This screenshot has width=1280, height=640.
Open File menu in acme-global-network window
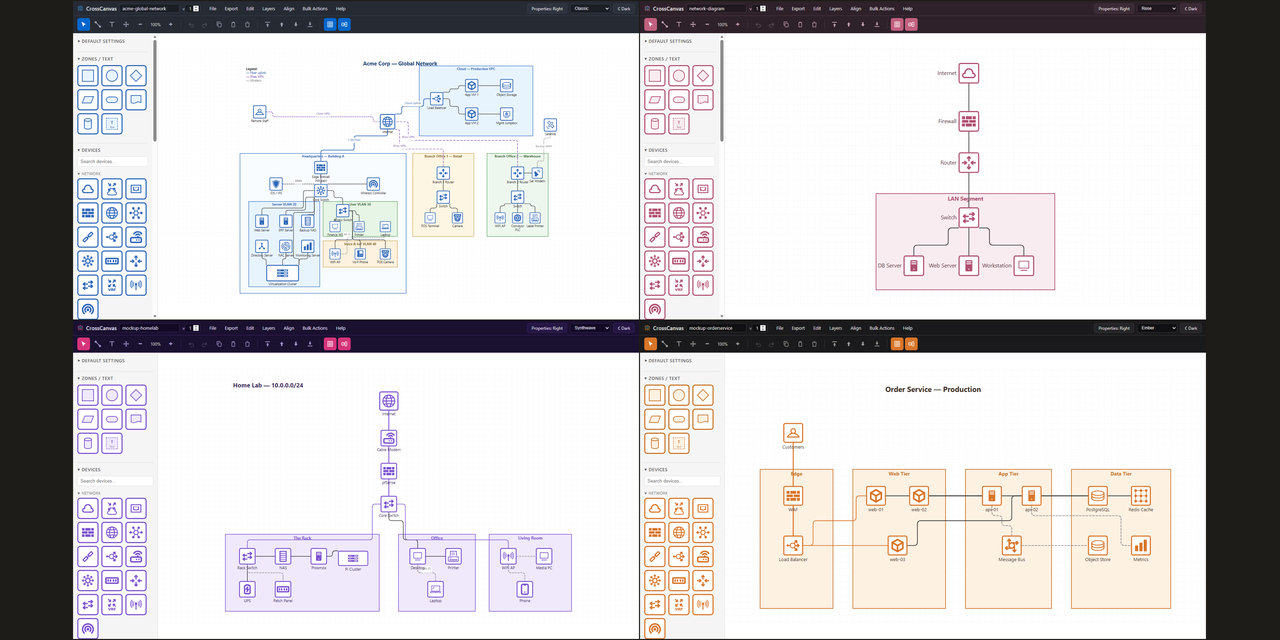tap(213, 8)
